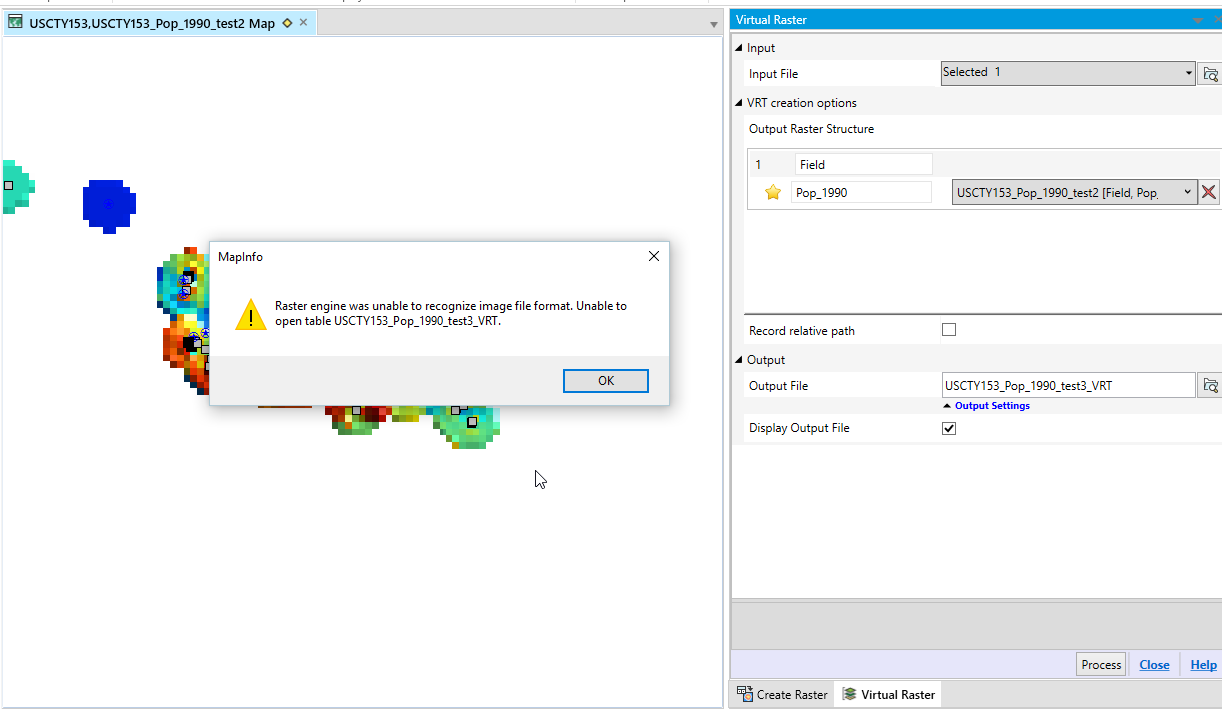Dismiss the error dialog with OK
The height and width of the screenshot is (711, 1222).
[605, 380]
